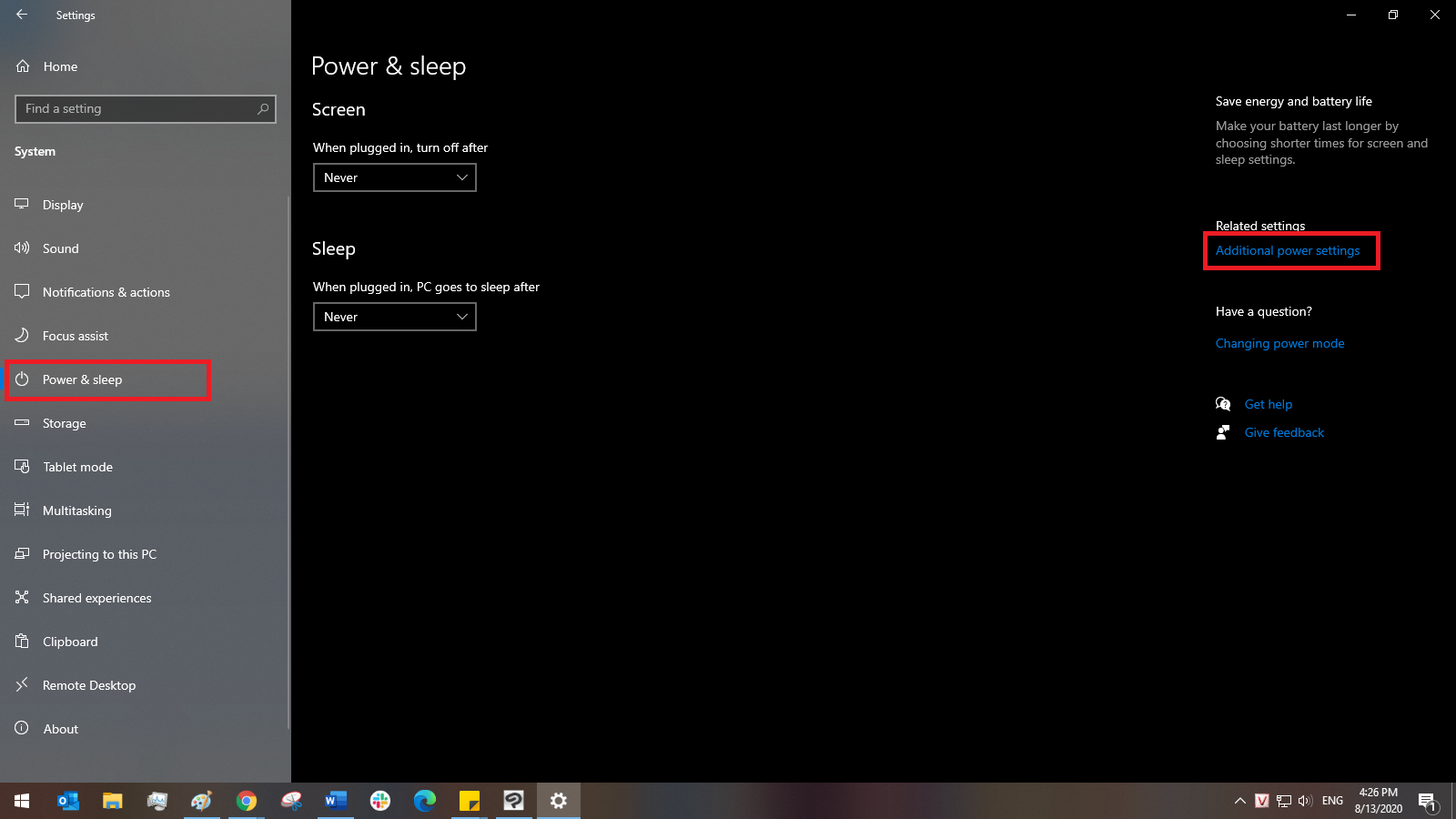Open the taskbar clock and date

pyautogui.click(x=1378, y=801)
